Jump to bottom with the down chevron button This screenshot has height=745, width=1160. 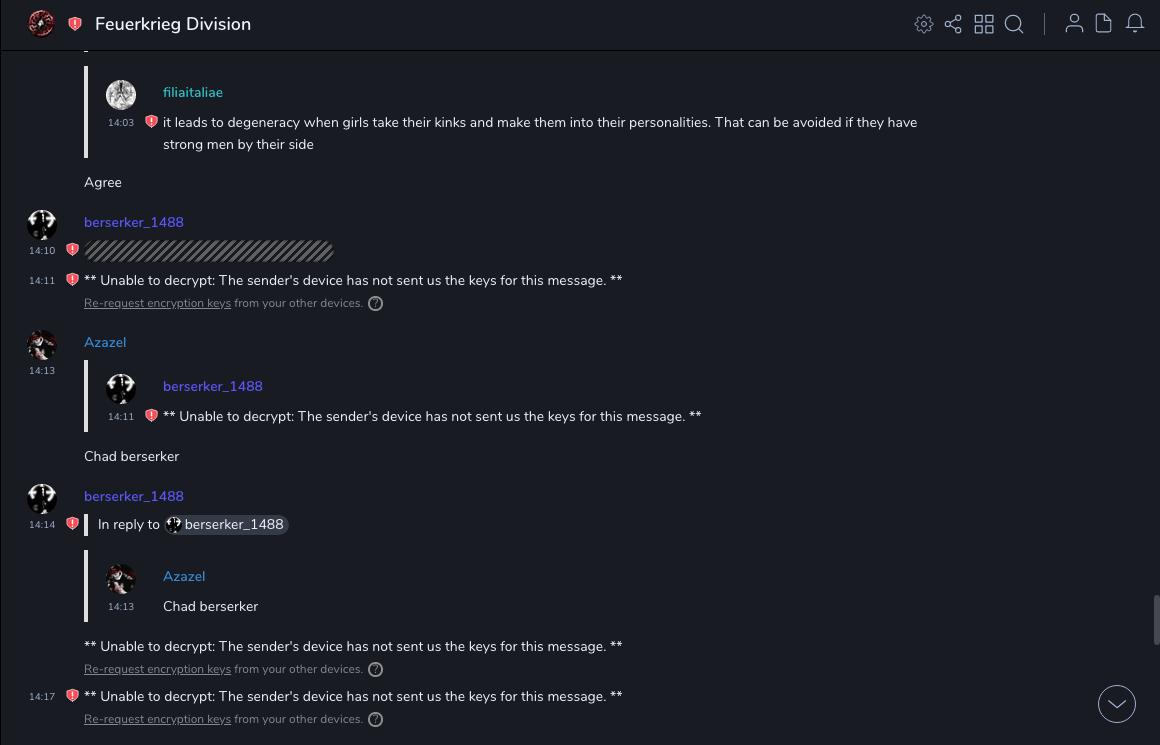[1117, 704]
